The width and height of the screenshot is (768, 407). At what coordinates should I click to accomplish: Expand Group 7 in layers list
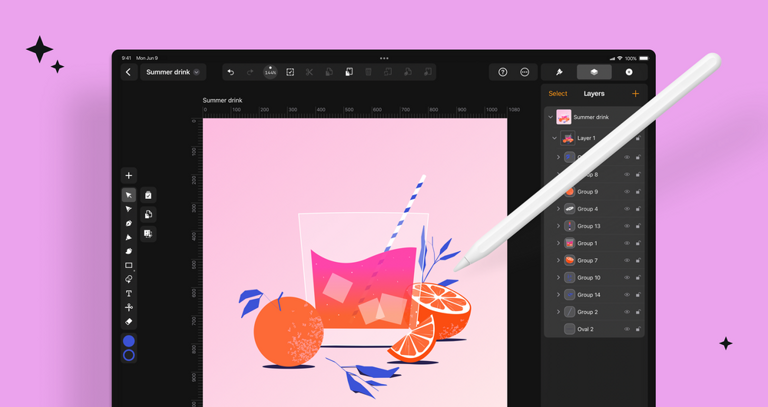(x=558, y=260)
